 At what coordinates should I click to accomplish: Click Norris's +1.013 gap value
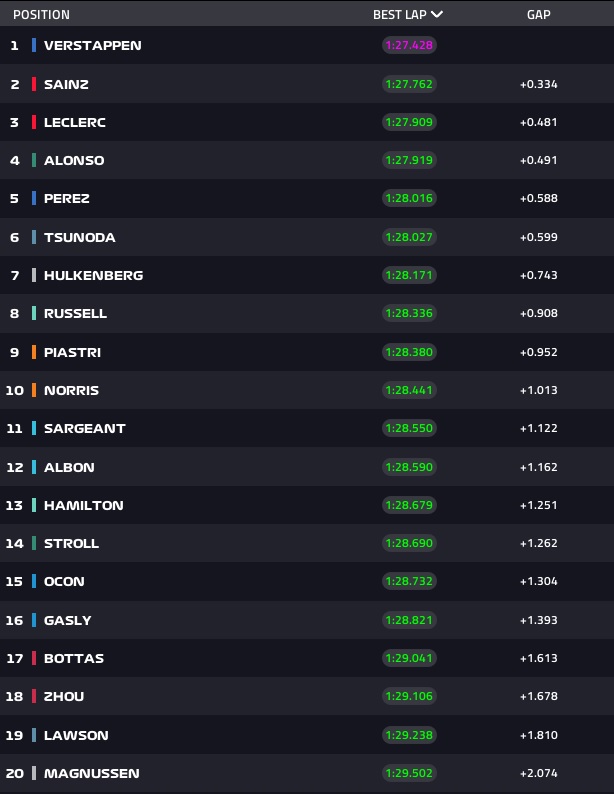click(x=539, y=390)
